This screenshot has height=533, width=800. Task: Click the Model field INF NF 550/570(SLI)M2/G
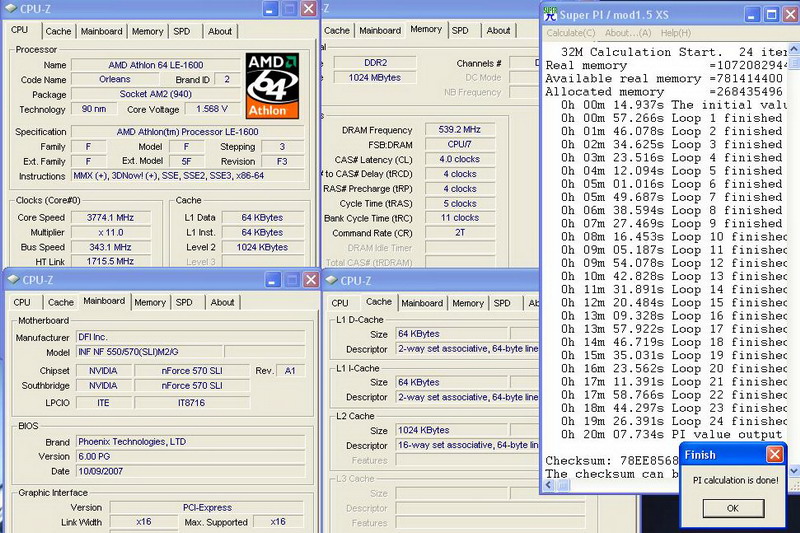(x=149, y=351)
